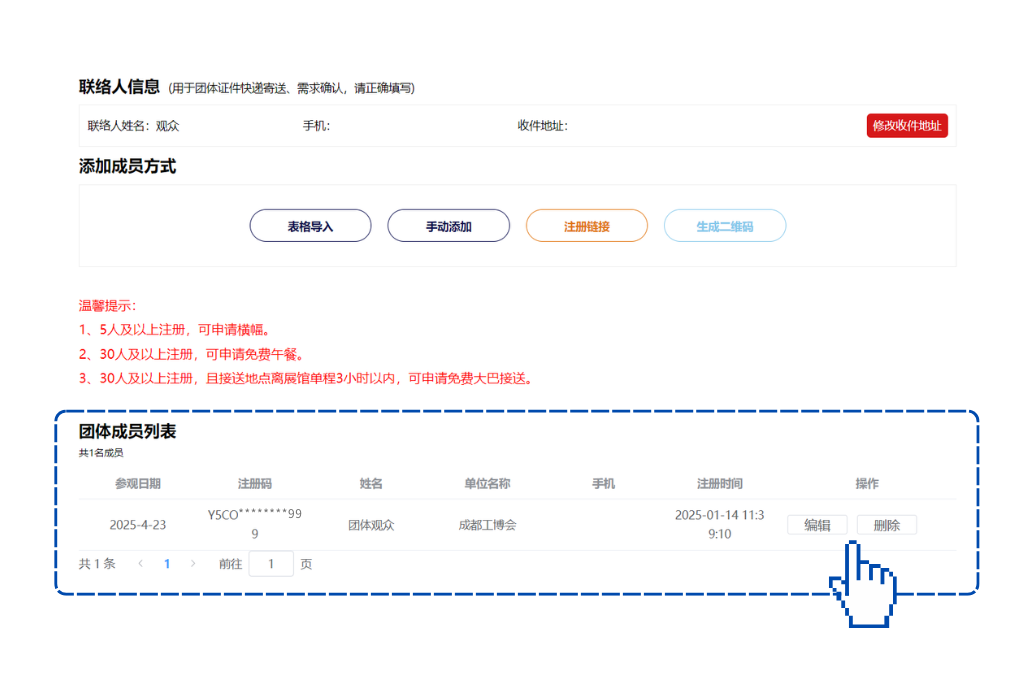Viewport: 1024px width, 680px height.
Task: Click the 注册码 column header
Action: click(x=254, y=484)
